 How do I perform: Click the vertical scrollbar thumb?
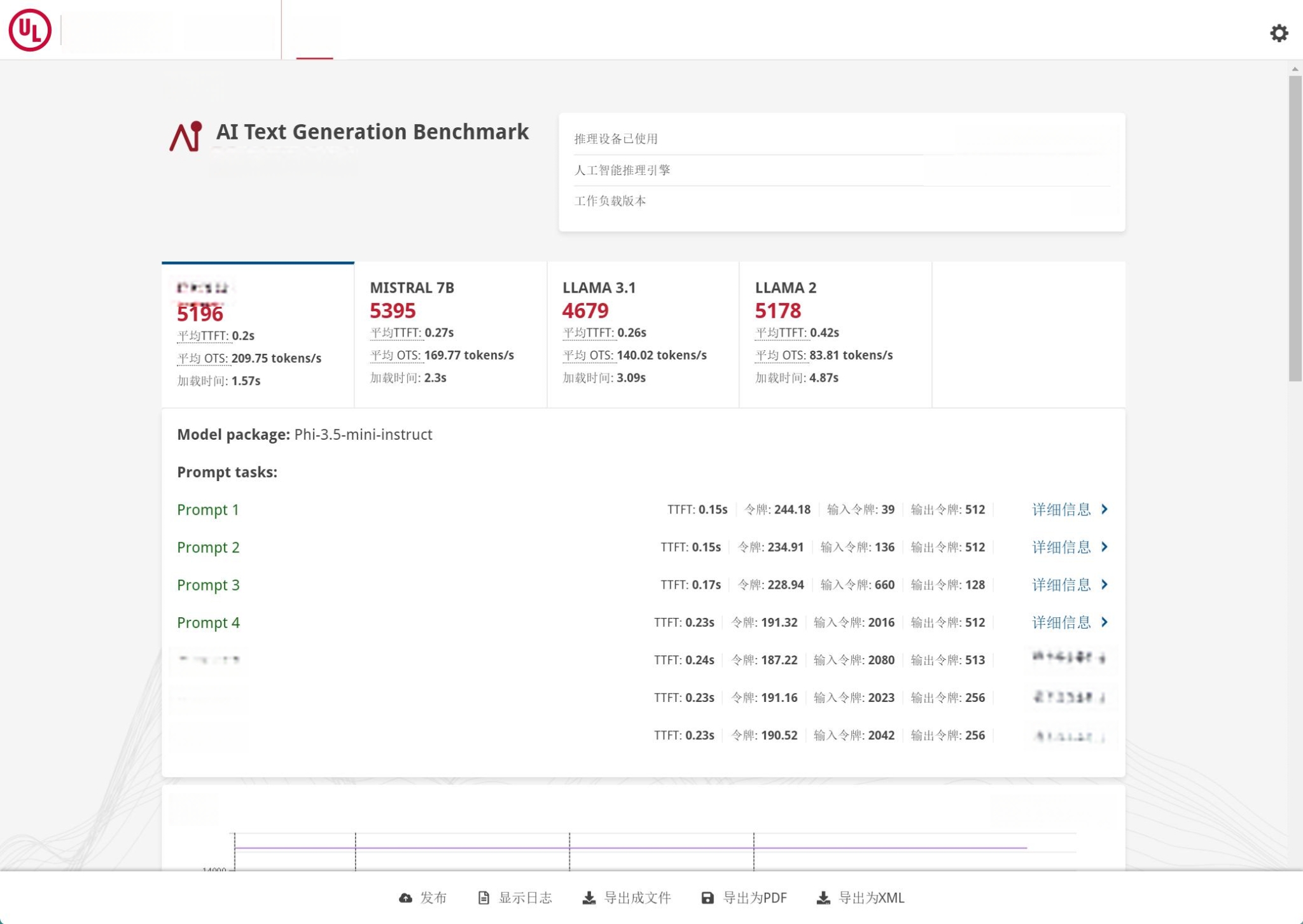click(1295, 228)
